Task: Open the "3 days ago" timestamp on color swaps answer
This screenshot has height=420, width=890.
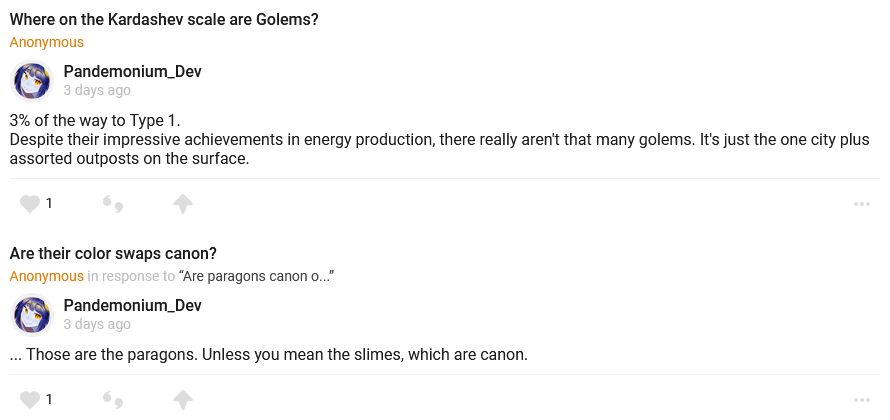Action: point(97,324)
